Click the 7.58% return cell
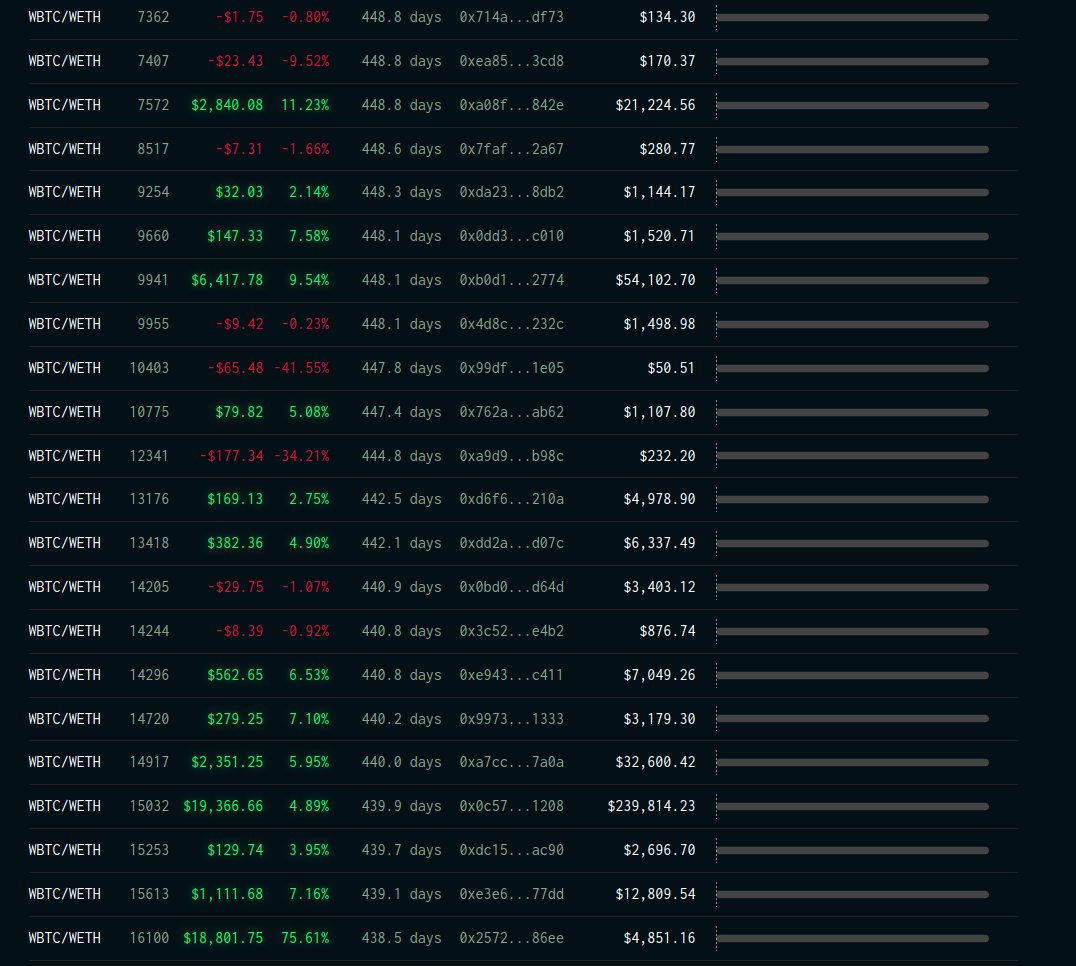 point(309,236)
